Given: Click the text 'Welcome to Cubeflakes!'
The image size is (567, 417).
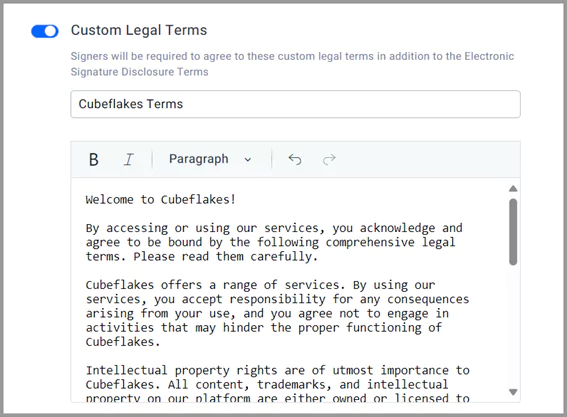Looking at the screenshot, I should [x=161, y=199].
